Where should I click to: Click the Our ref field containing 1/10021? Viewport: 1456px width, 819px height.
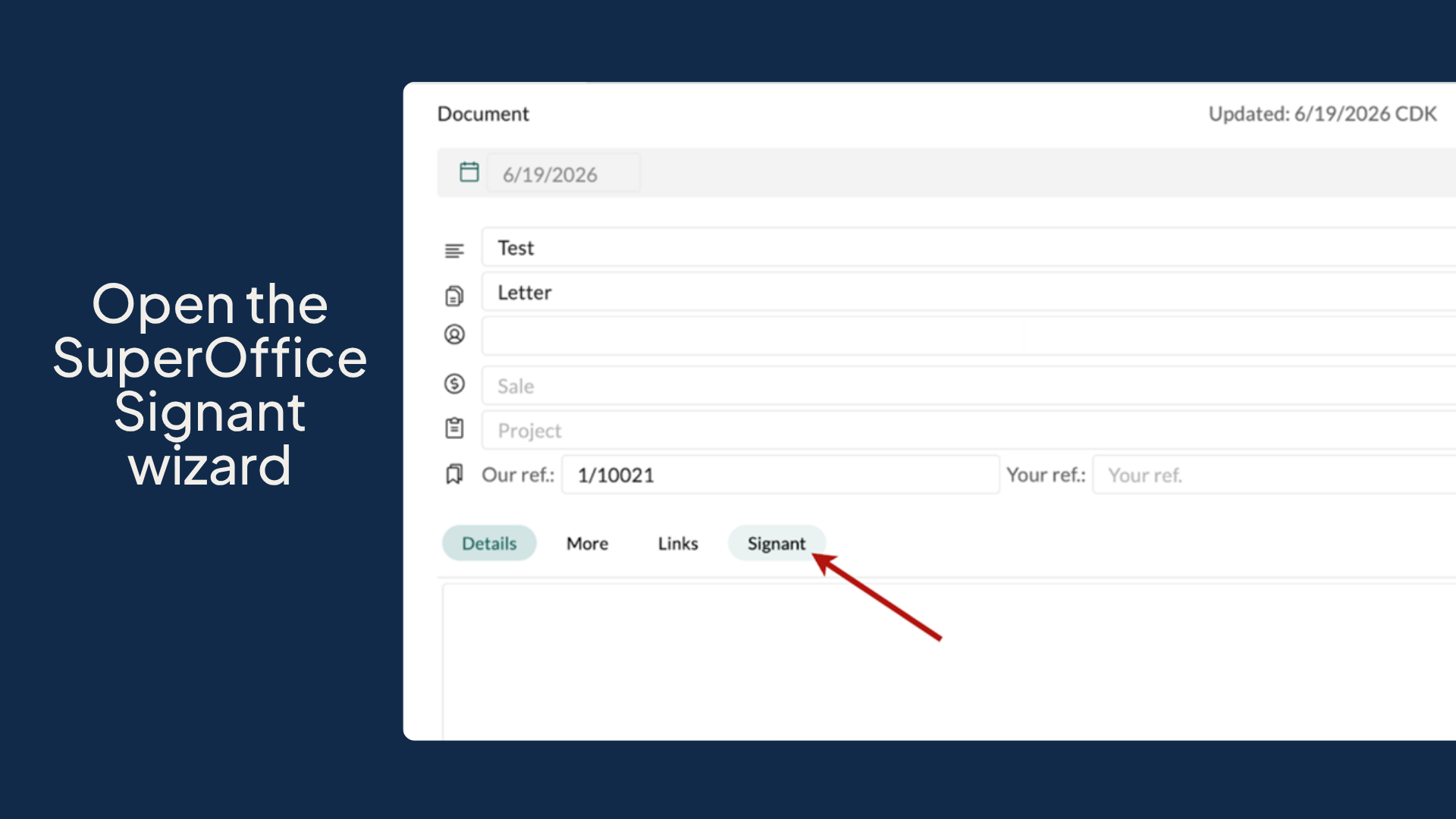[780, 475]
